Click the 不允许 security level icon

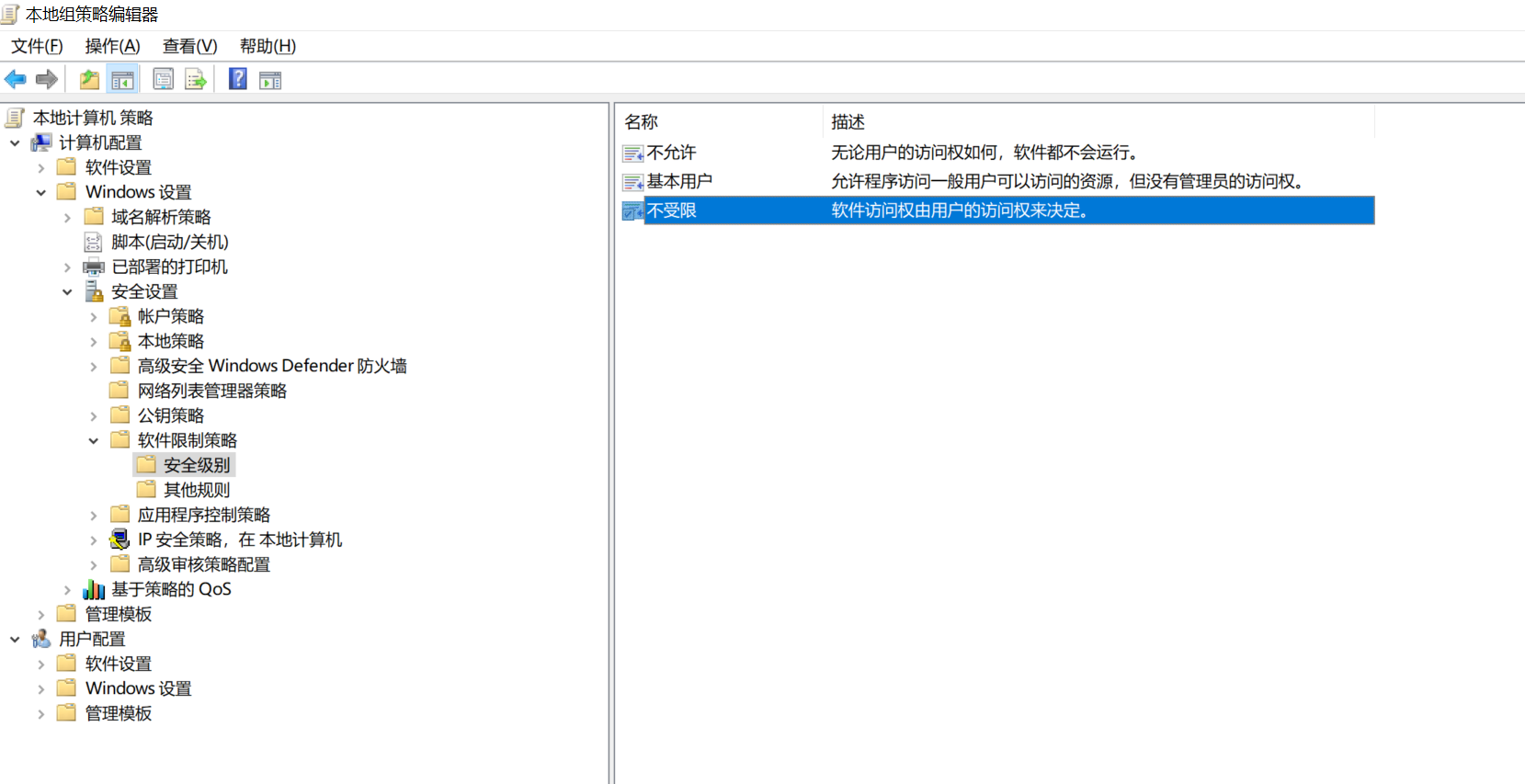point(633,153)
